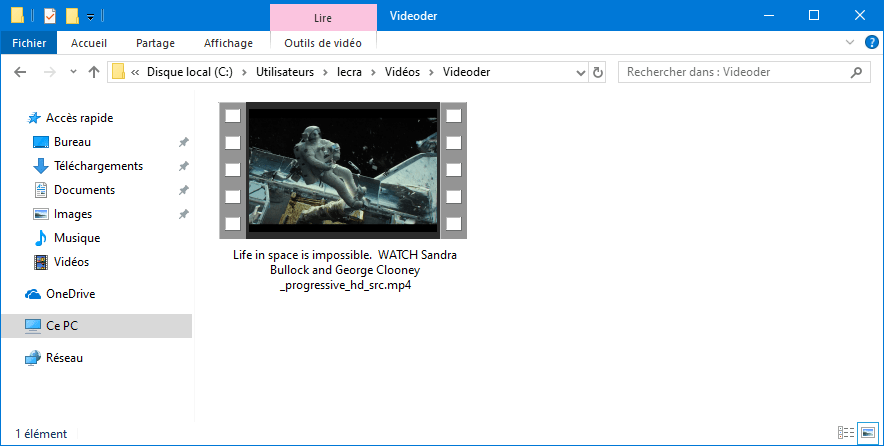This screenshot has width=884, height=446.
Task: Click the Images picture icon
Action: [x=41, y=214]
